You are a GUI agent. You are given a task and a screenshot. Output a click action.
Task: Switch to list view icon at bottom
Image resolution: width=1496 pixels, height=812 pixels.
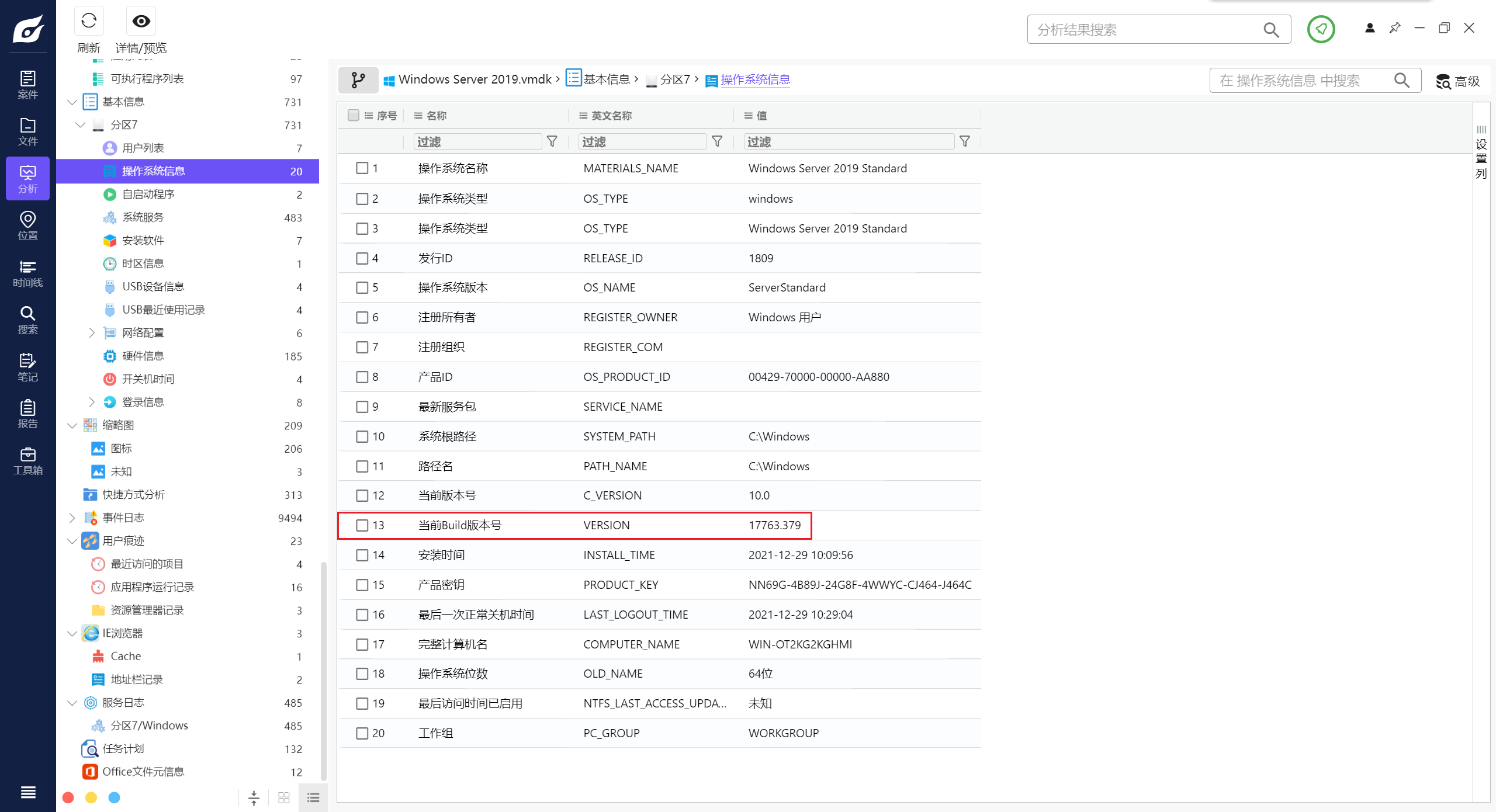click(313, 797)
